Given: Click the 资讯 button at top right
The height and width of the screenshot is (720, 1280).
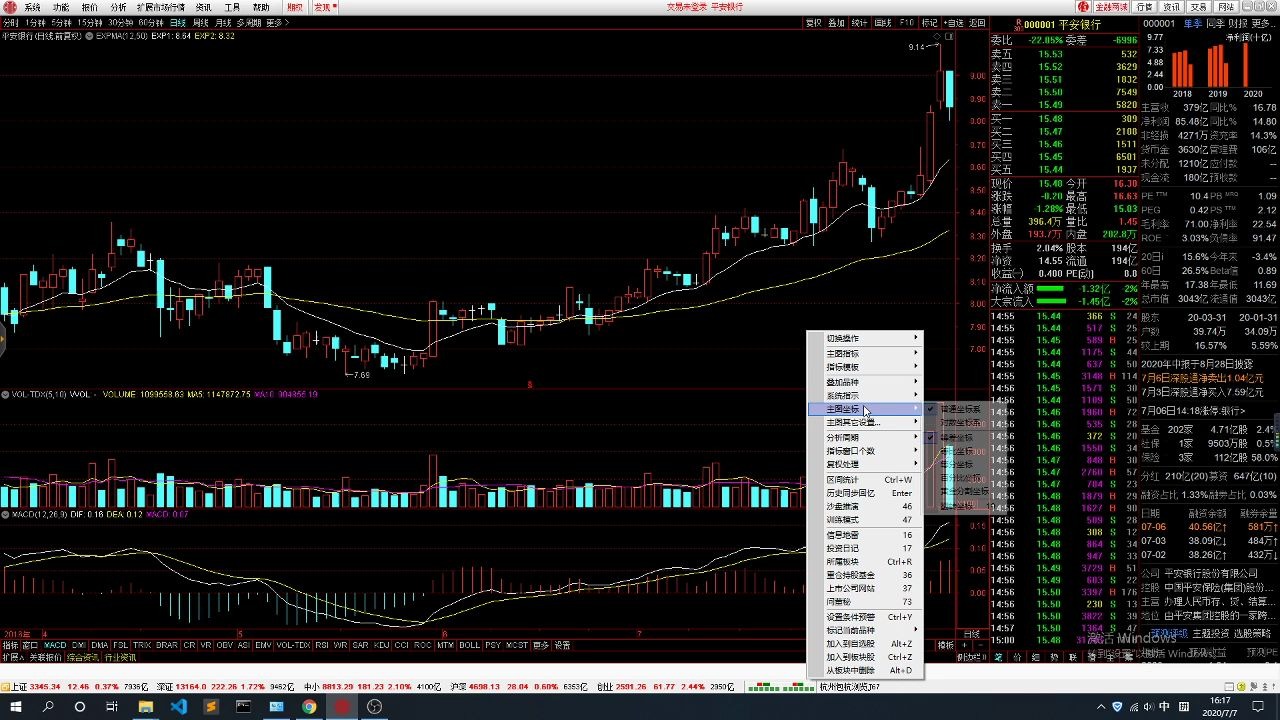Looking at the screenshot, I should [x=1171, y=7].
